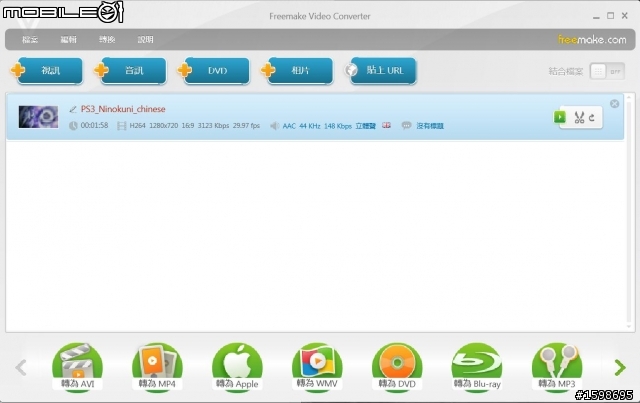
Task: Maximize the Freemake Video Converter window
Action: (611, 16)
